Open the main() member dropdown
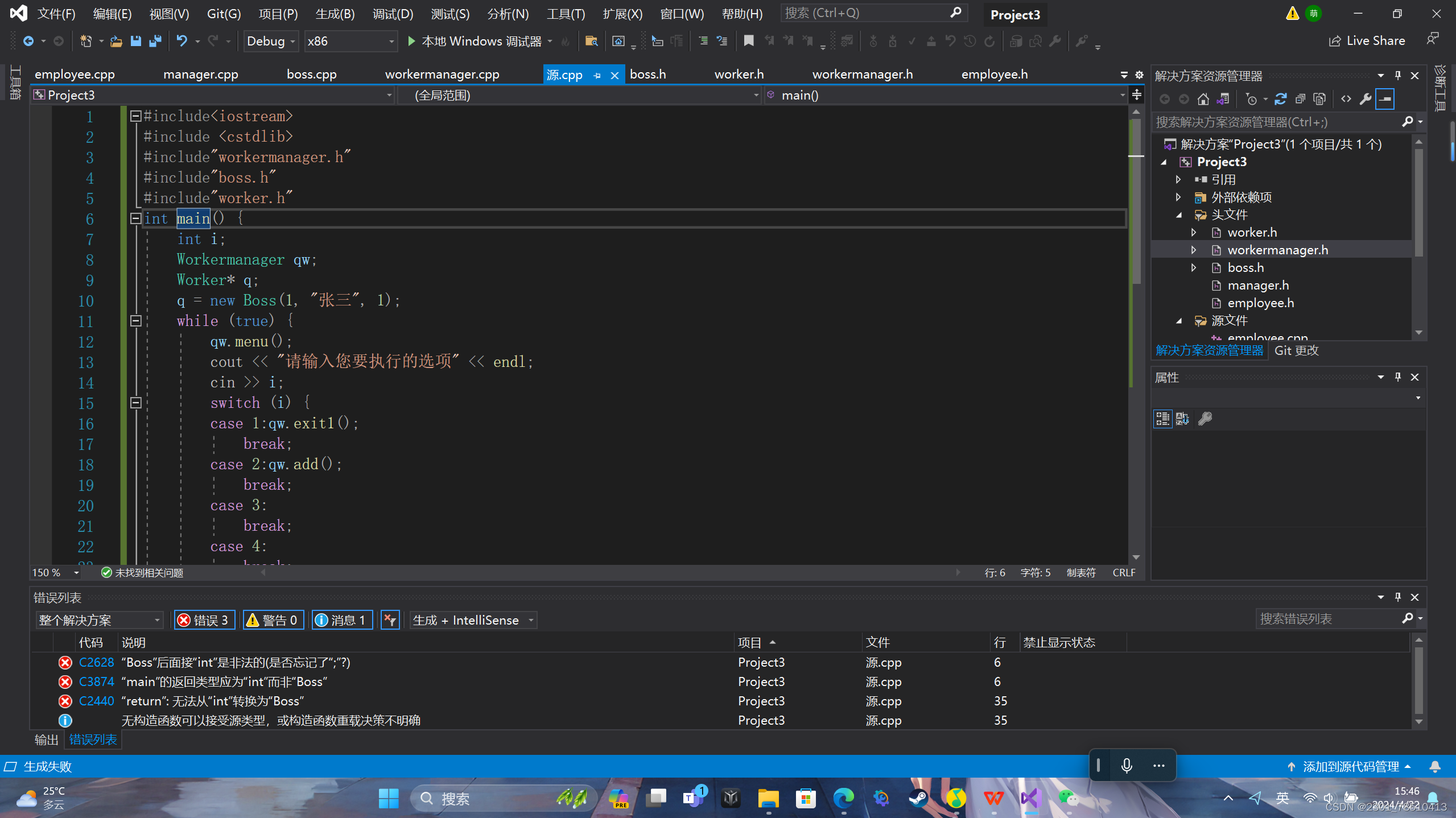Viewport: 1456px width, 818px height. [946, 95]
